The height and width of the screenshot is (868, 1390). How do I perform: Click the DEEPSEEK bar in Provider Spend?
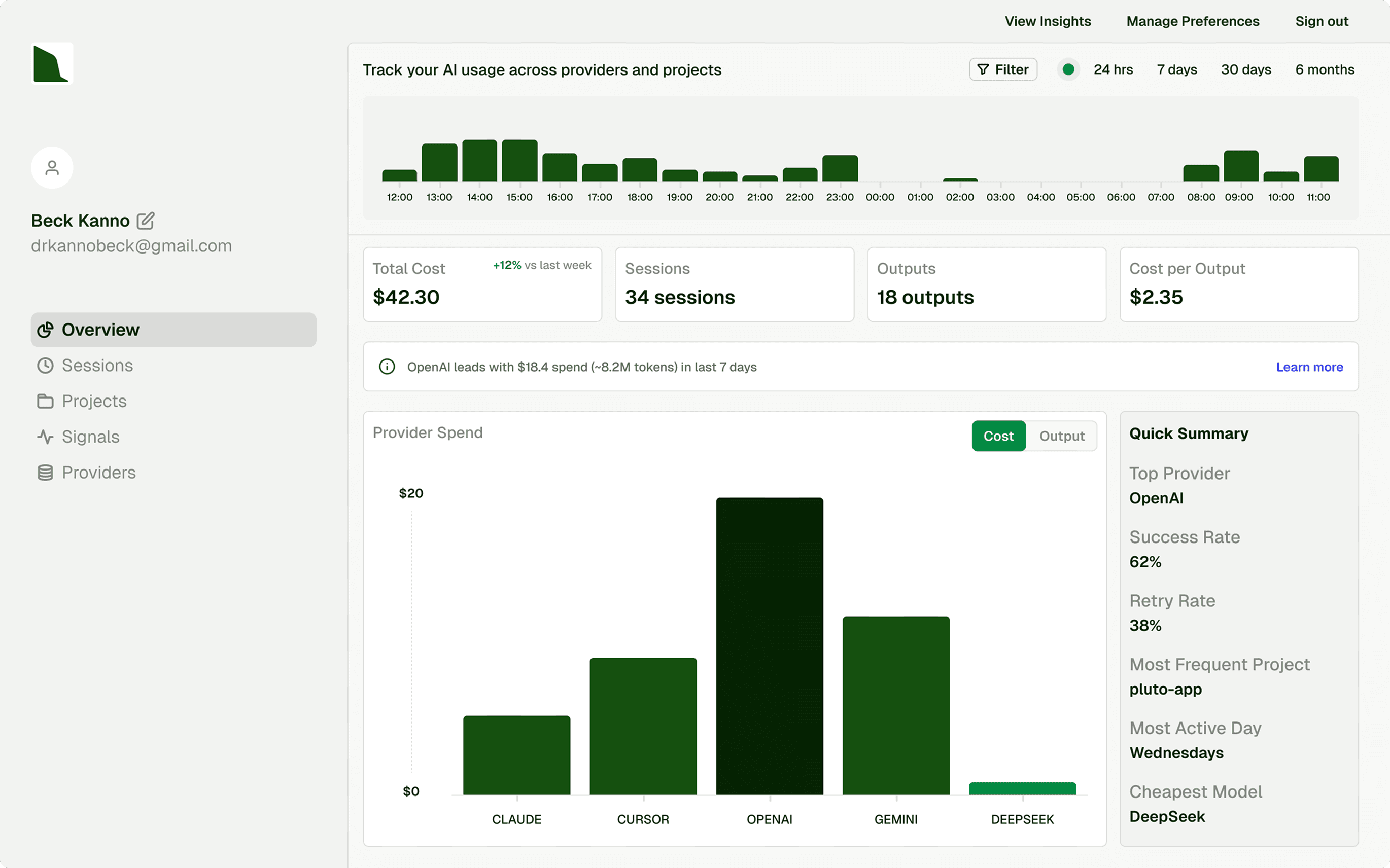1022,789
